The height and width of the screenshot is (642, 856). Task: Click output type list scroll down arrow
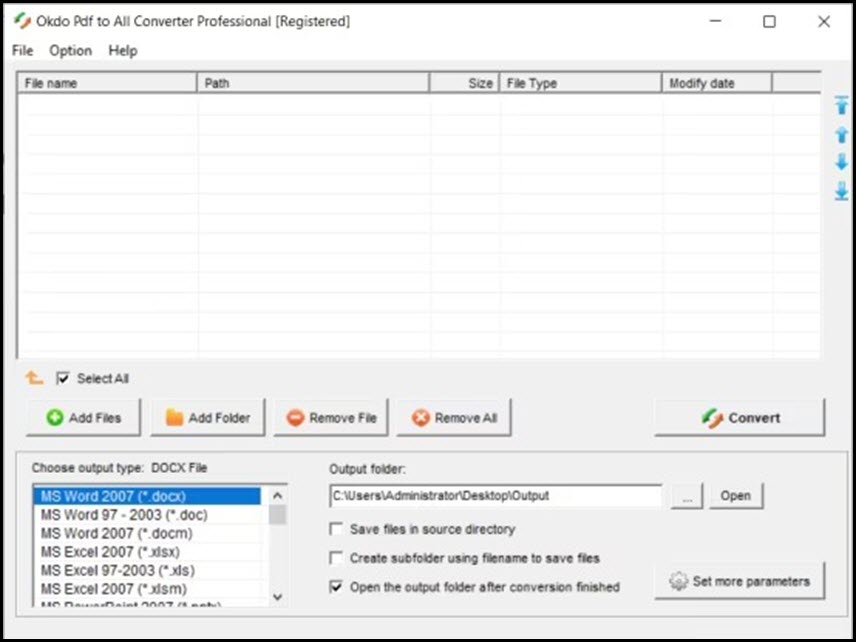pos(277,597)
